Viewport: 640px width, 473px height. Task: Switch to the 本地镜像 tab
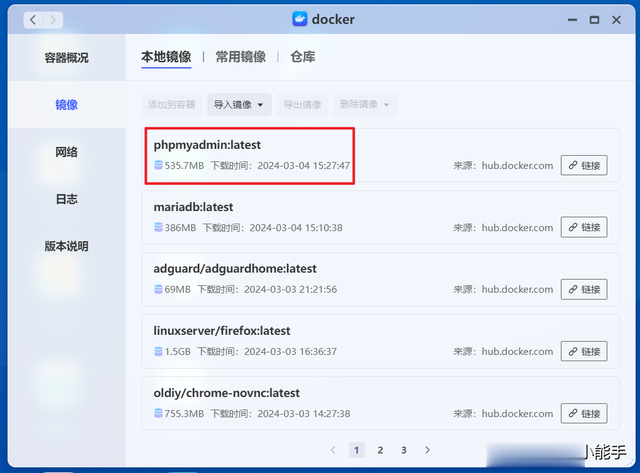point(166,57)
